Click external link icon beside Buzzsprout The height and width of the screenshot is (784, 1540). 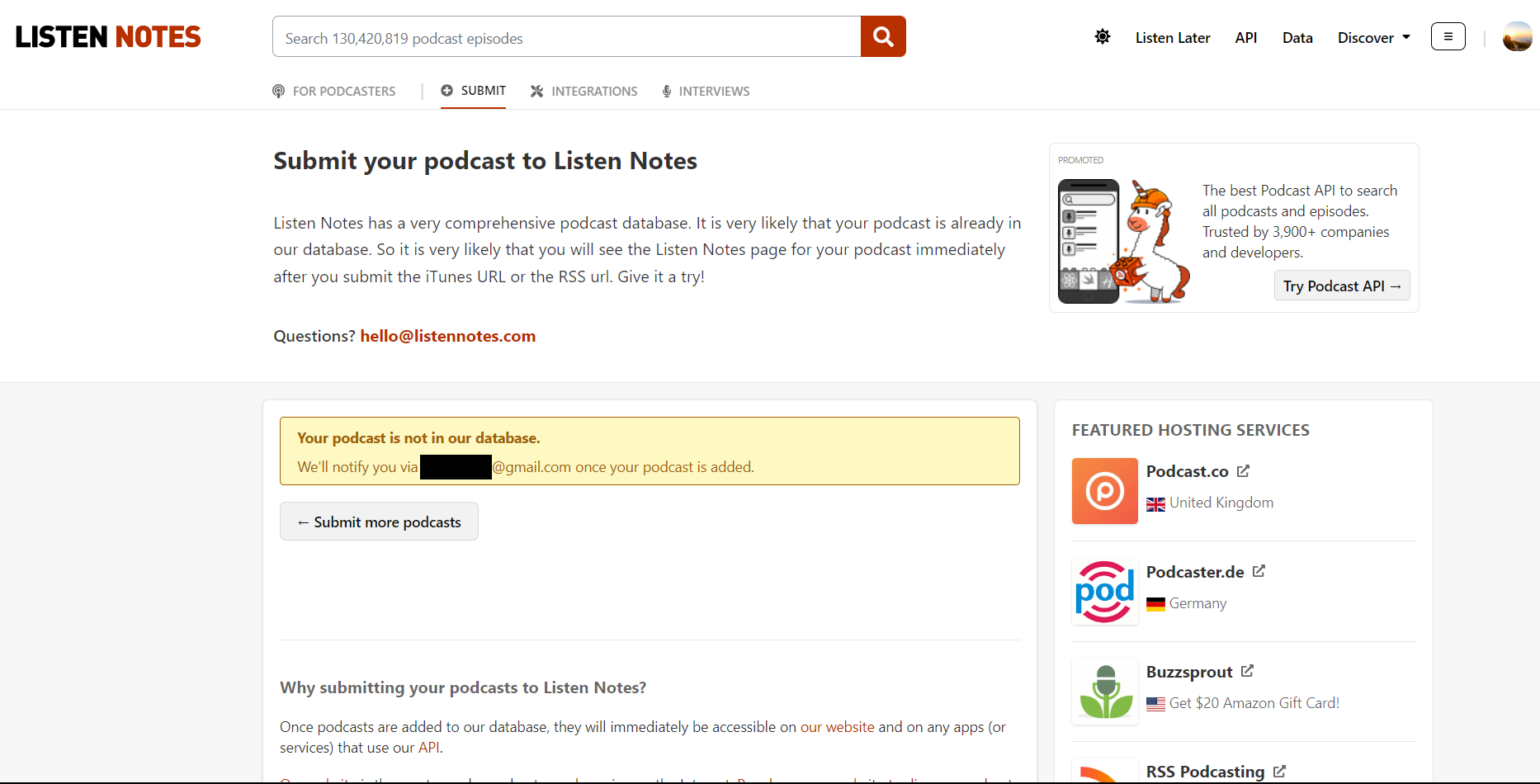pyautogui.click(x=1248, y=671)
